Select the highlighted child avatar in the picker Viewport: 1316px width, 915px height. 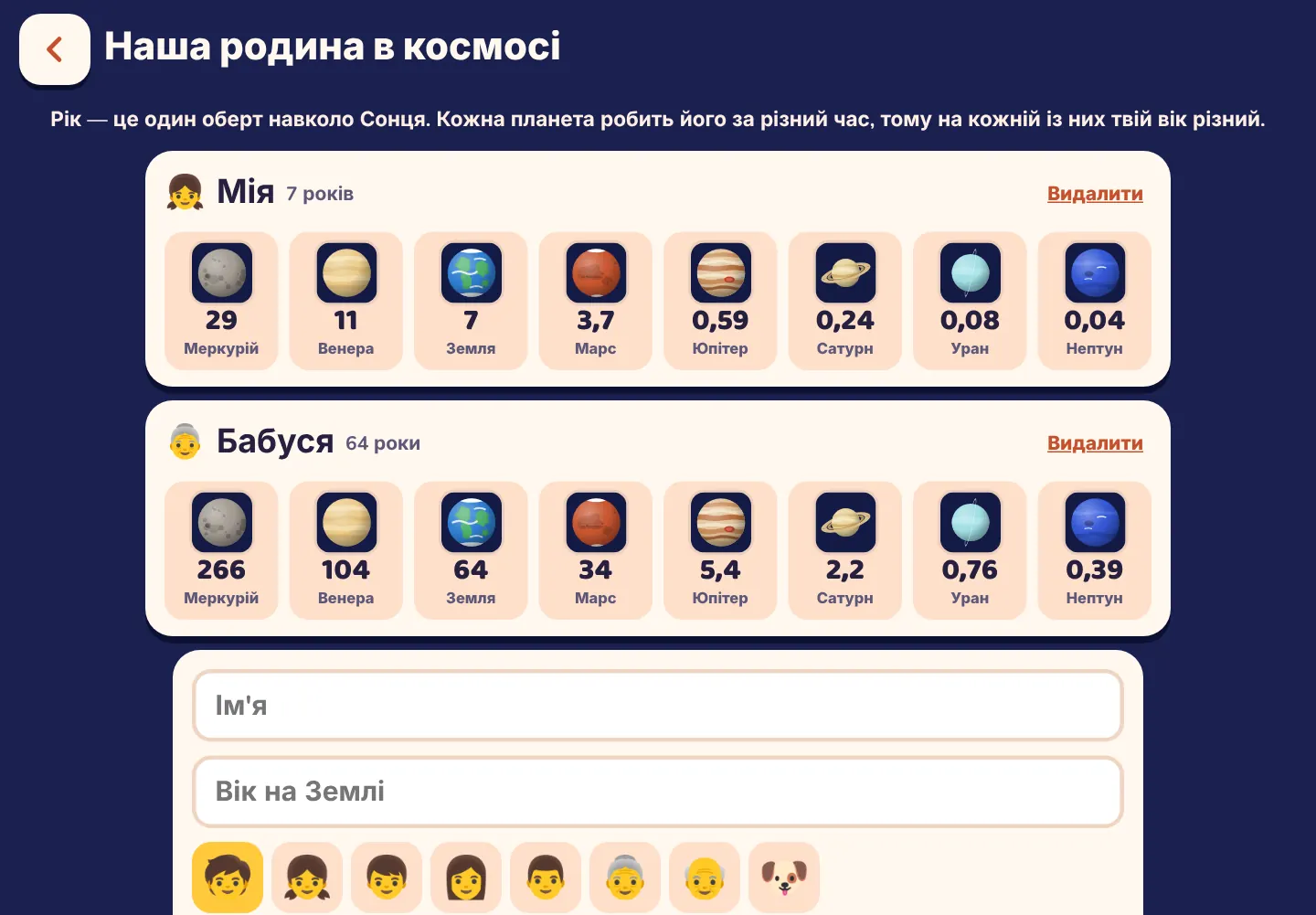coord(228,878)
